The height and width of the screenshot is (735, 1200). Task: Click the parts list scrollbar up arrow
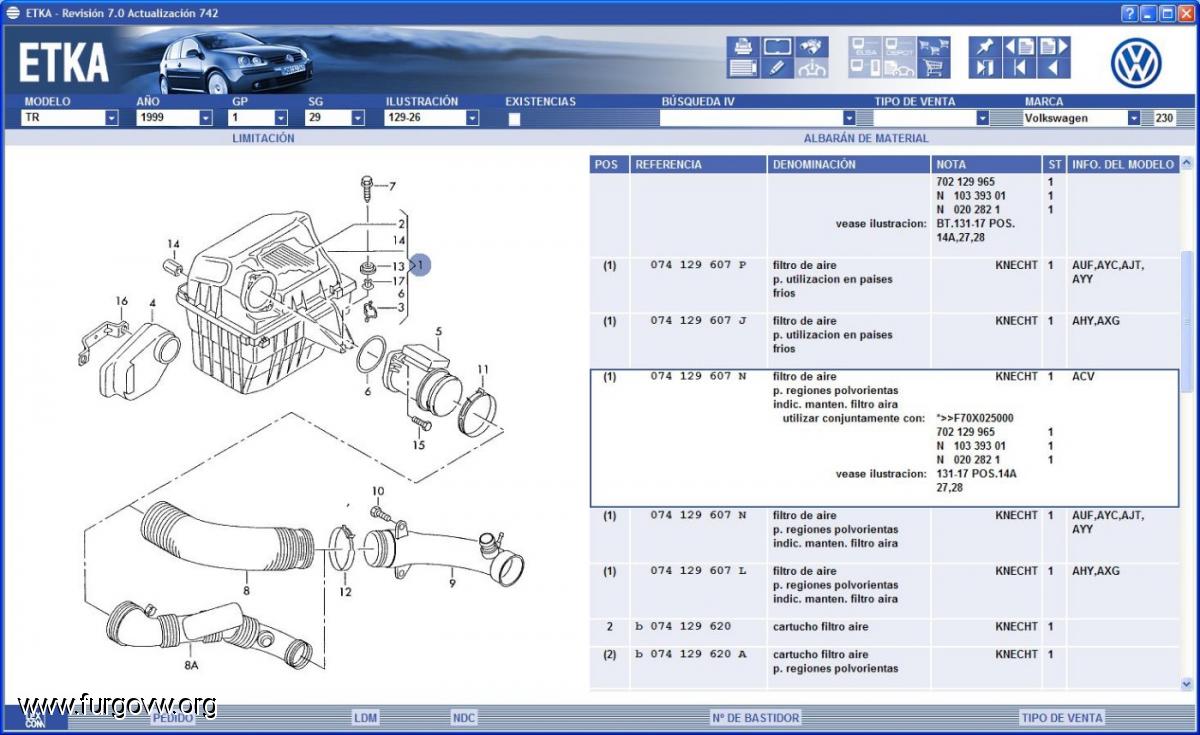tap(1187, 163)
